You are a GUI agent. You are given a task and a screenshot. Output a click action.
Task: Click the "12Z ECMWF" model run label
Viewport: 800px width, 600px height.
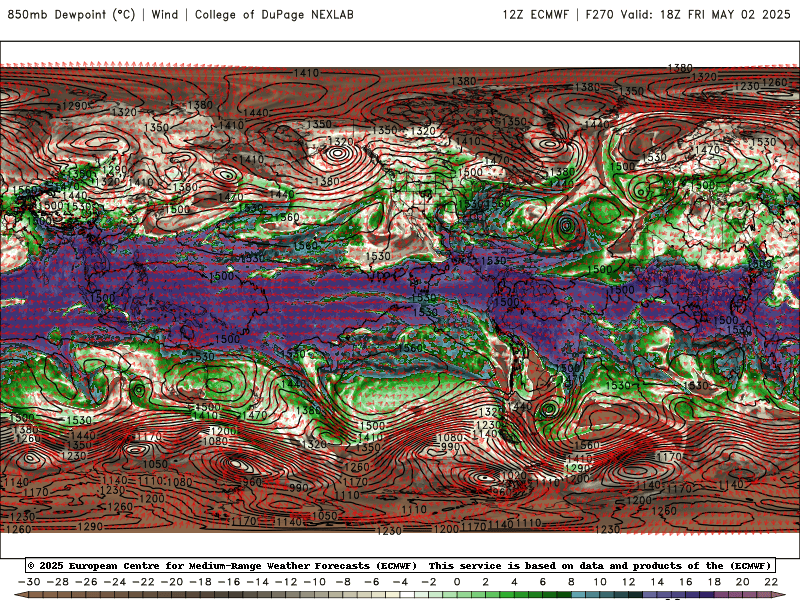[535, 14]
